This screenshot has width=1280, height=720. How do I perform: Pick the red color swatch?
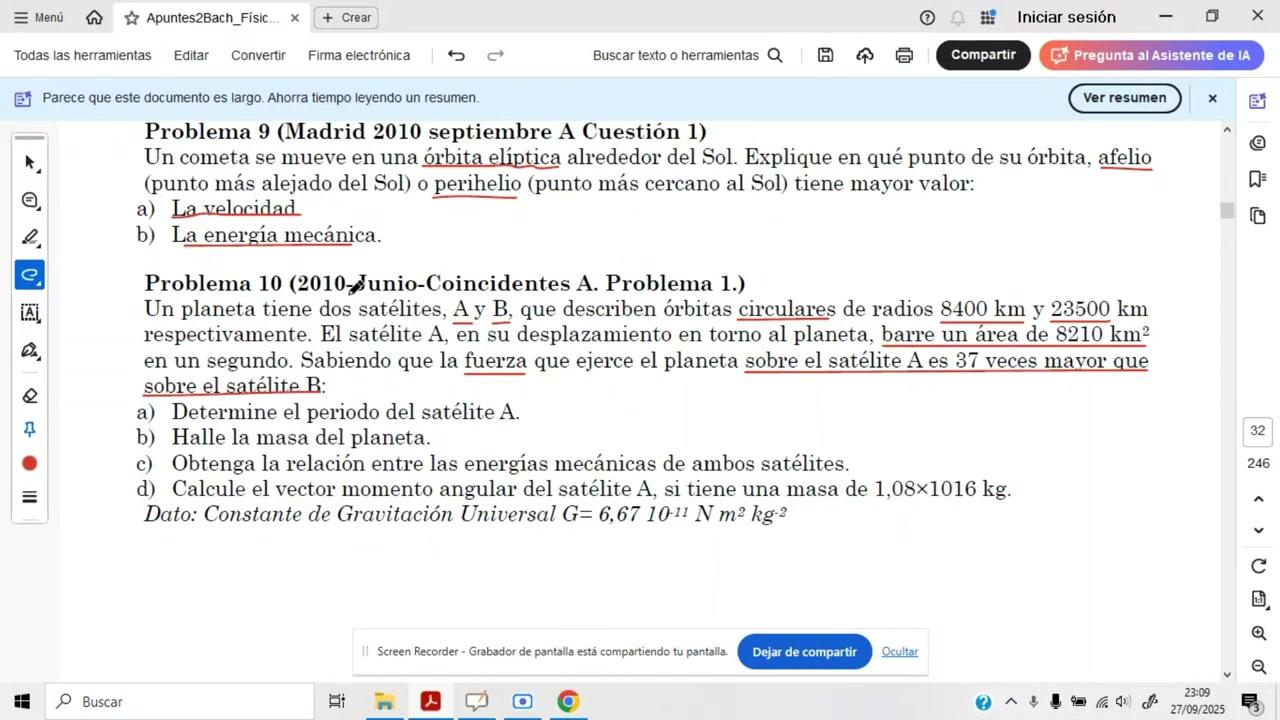pos(30,463)
